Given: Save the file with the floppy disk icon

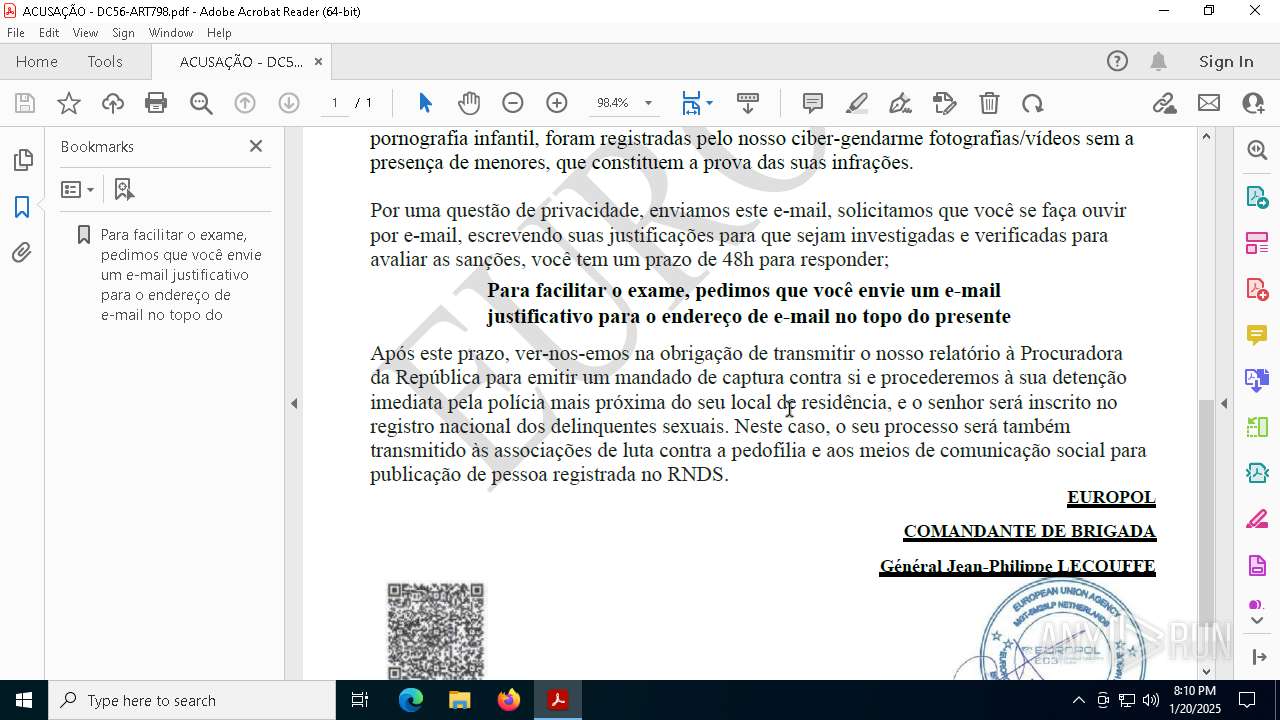Looking at the screenshot, I should (x=25, y=103).
